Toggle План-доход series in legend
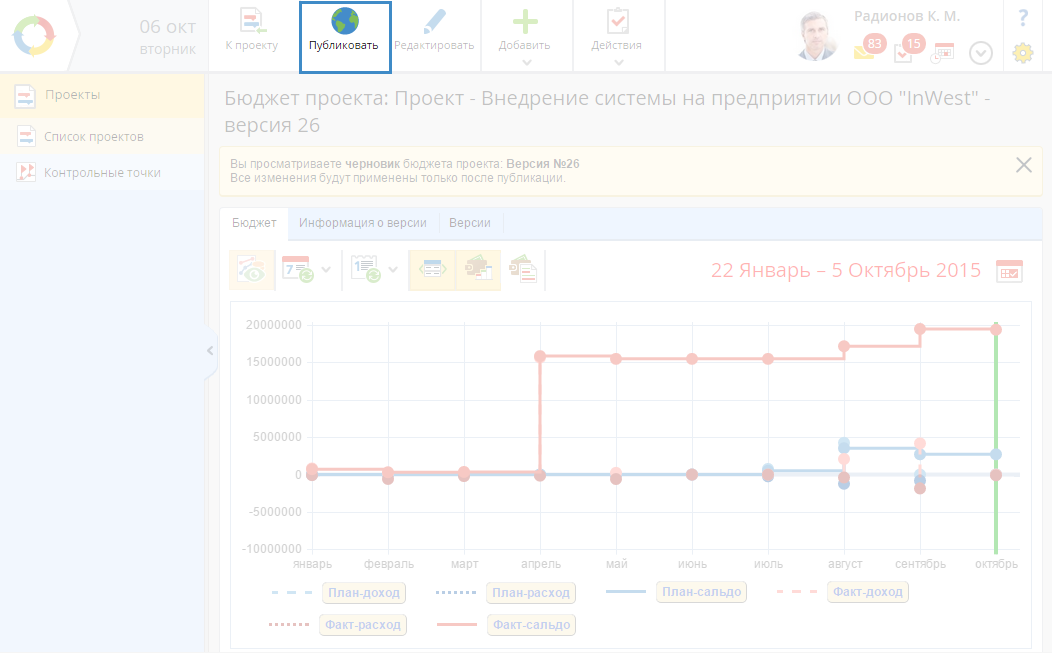Screen dimensions: 1052x653 click(x=362, y=593)
